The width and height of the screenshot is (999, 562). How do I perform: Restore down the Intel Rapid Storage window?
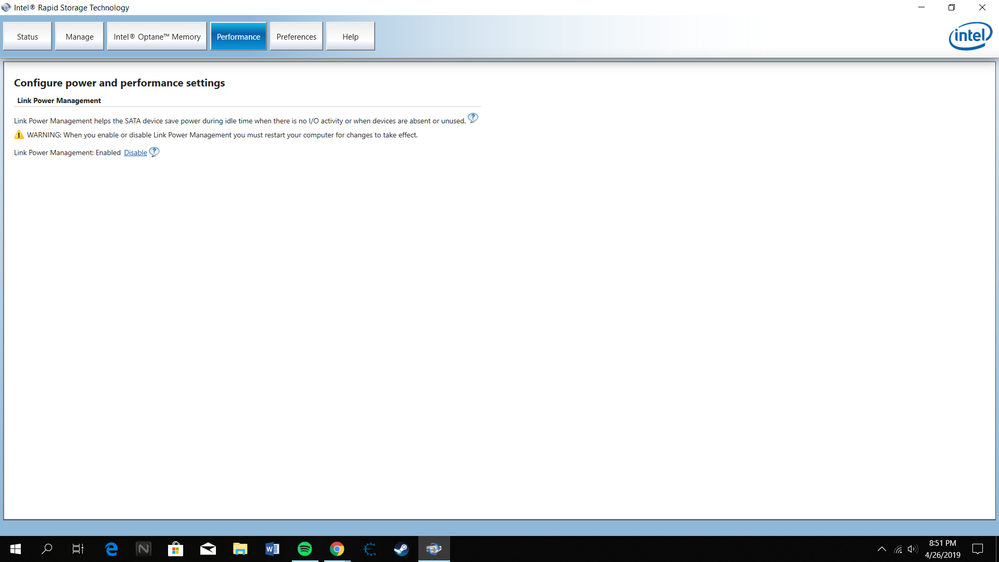coord(951,8)
